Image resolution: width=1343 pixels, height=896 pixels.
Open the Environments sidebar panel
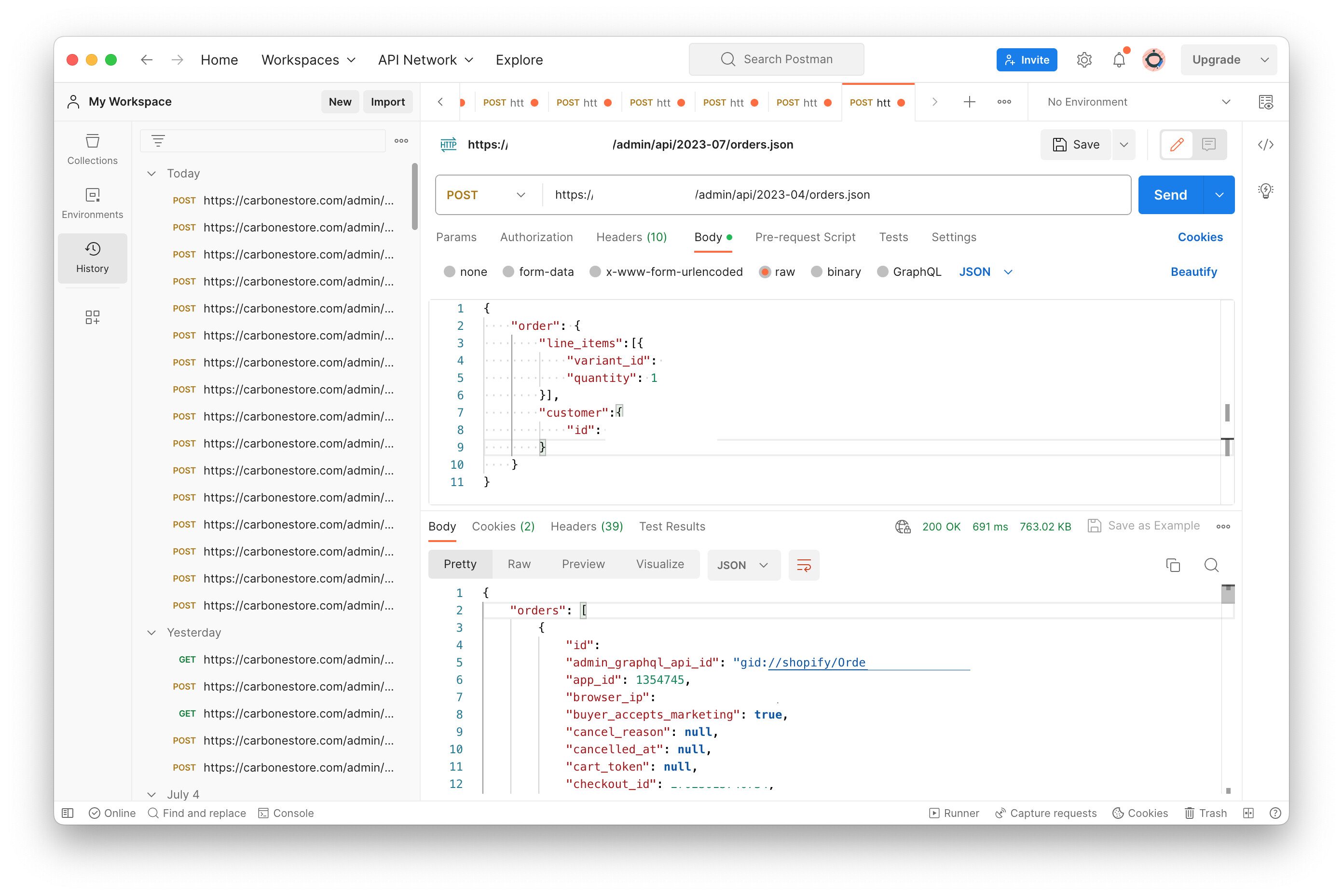pyautogui.click(x=92, y=203)
